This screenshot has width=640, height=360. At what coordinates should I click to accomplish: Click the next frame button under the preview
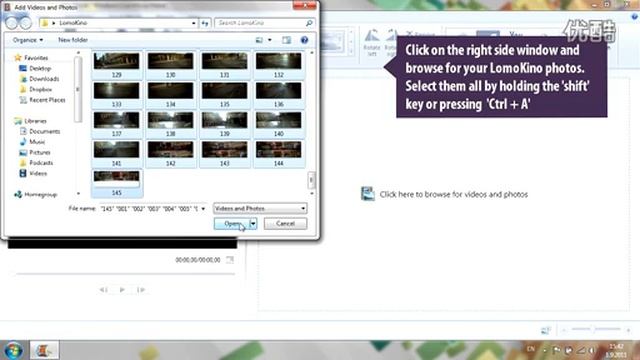tap(141, 290)
